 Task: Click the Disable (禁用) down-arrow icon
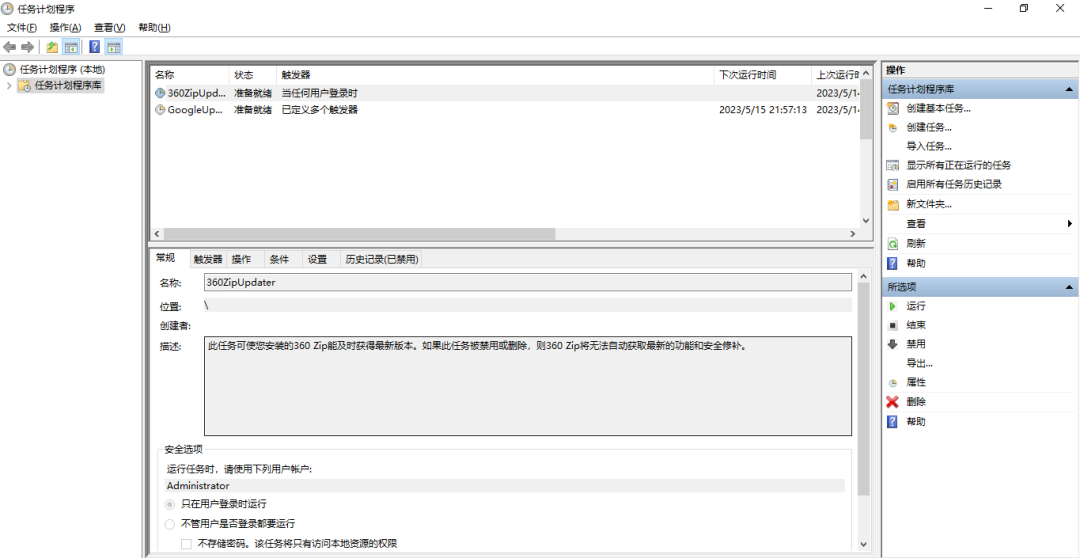coord(892,344)
